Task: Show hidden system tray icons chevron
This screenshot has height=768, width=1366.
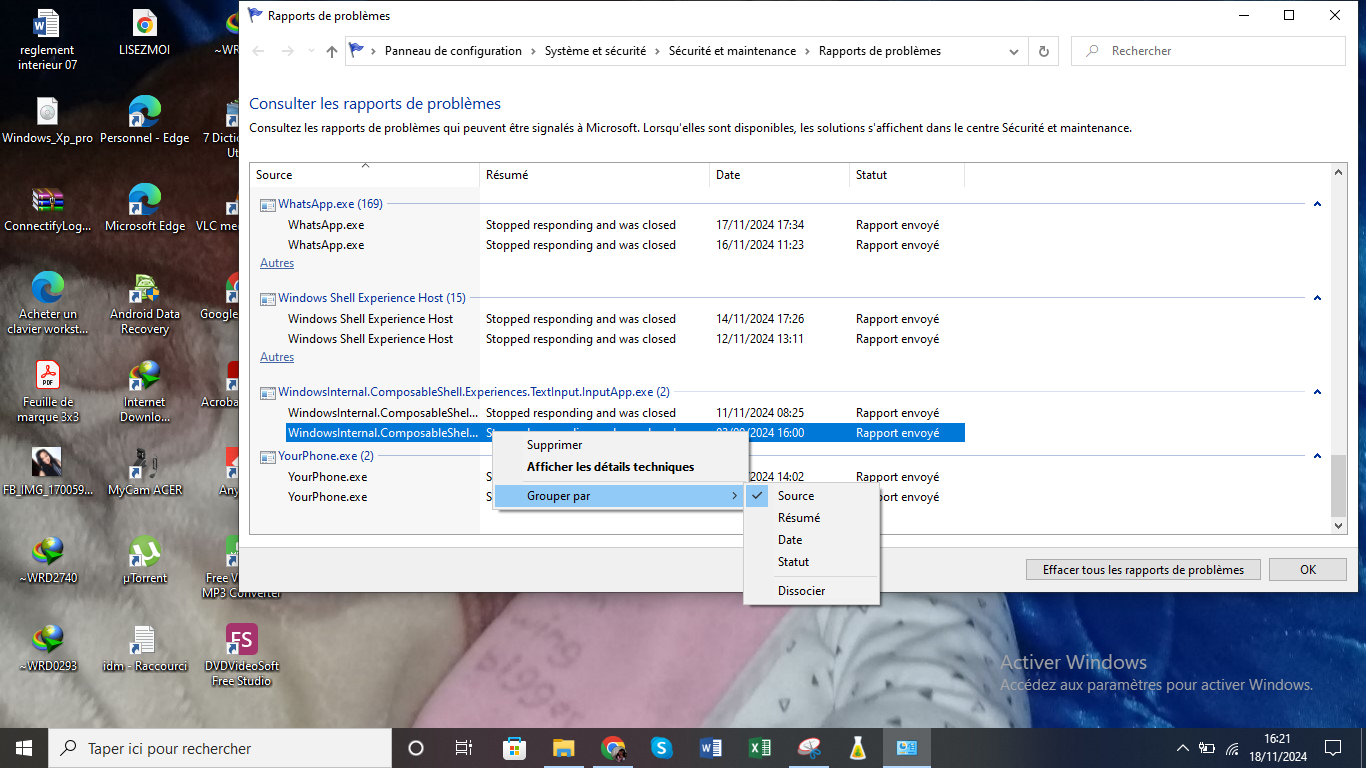Action: click(1183, 748)
